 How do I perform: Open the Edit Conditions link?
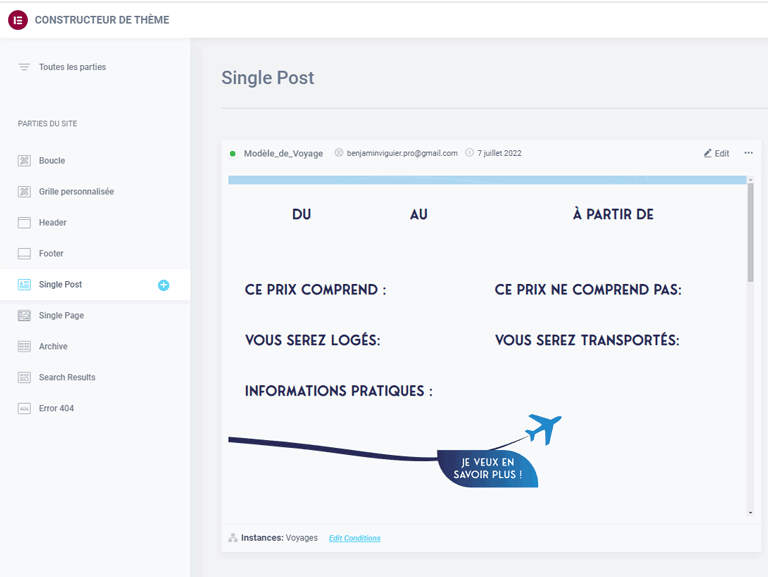click(354, 538)
